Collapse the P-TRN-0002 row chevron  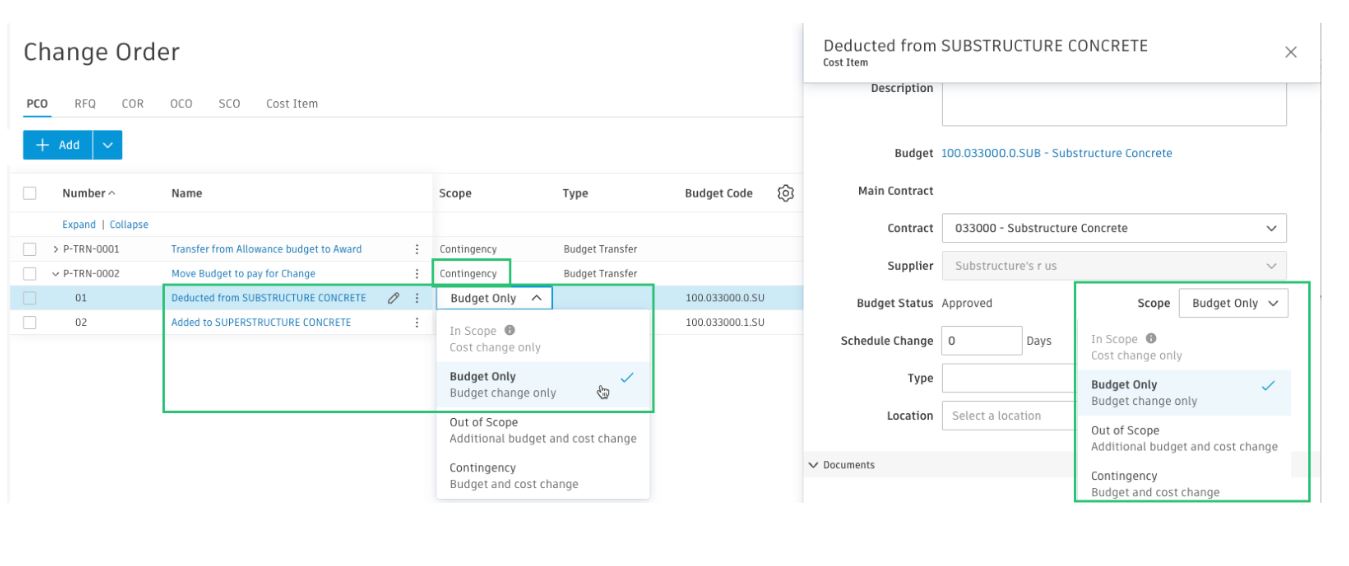(x=56, y=273)
